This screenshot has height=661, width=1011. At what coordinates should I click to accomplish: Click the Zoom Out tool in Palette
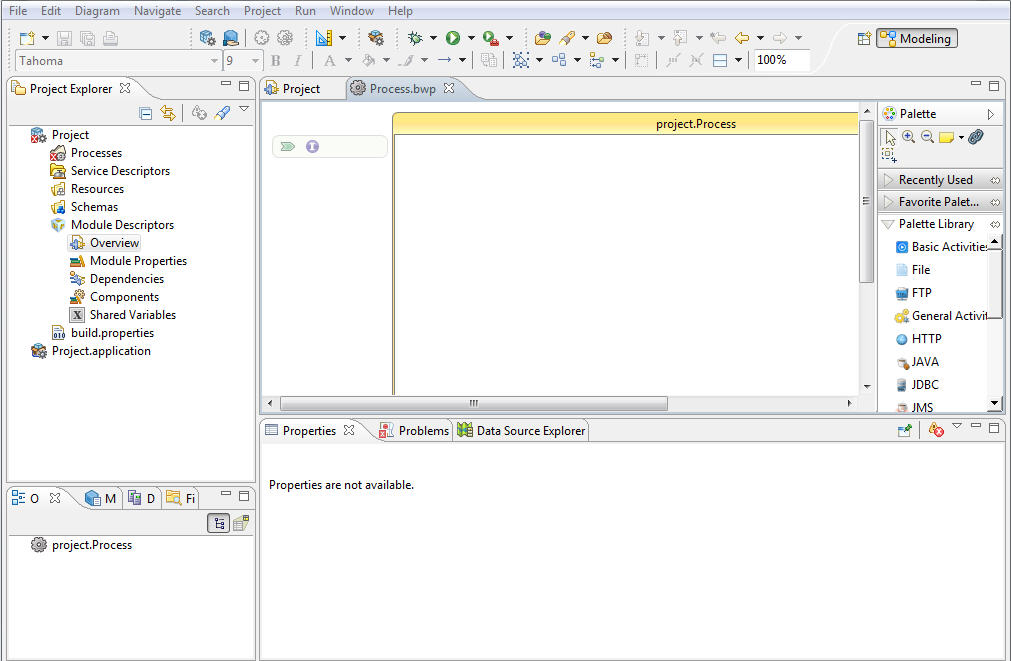pos(927,137)
